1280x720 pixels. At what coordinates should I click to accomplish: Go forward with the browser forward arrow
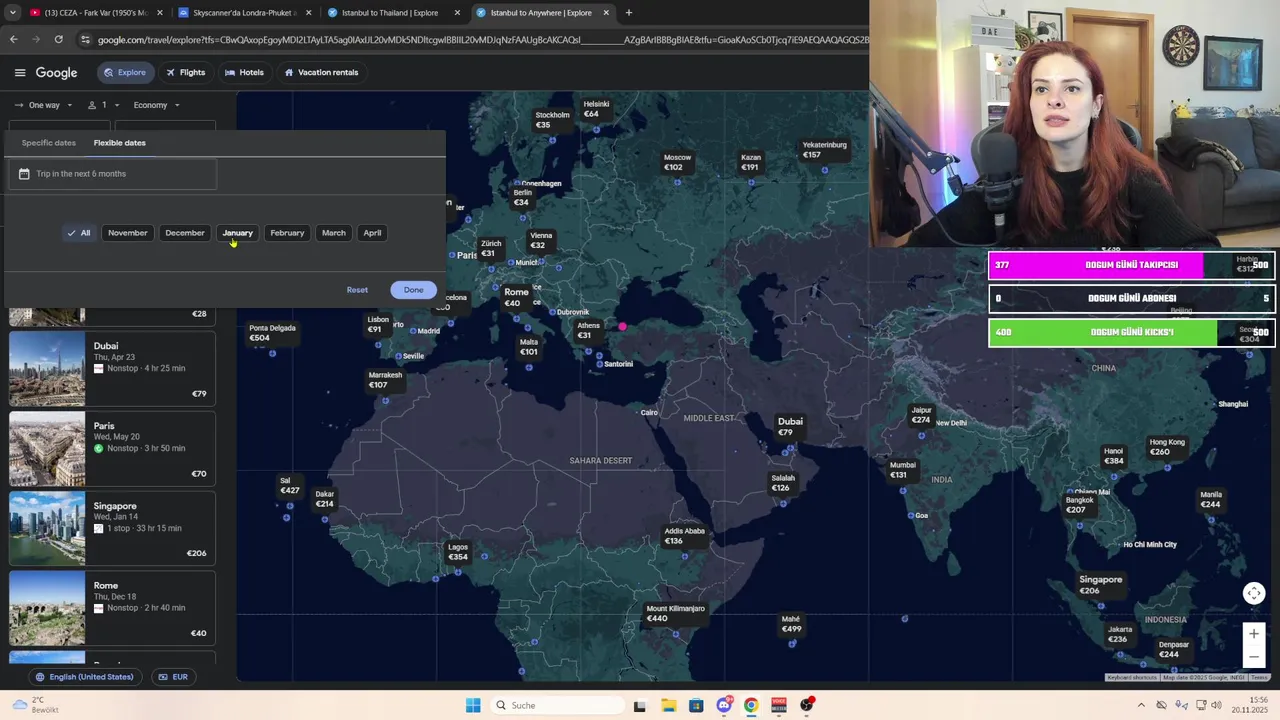tap(36, 39)
